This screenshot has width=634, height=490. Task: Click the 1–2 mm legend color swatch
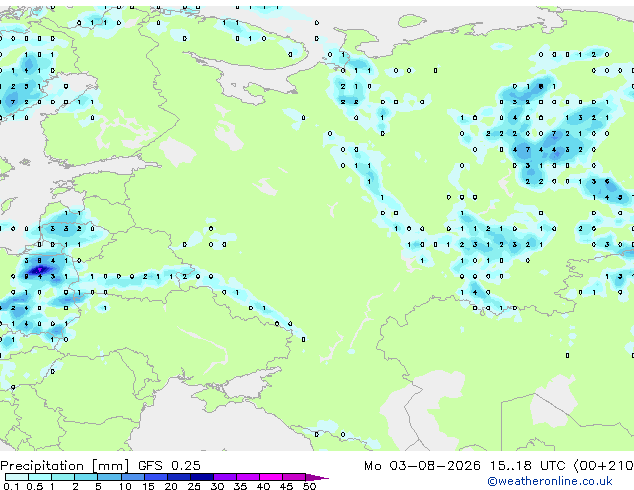pyautogui.click(x=63, y=477)
